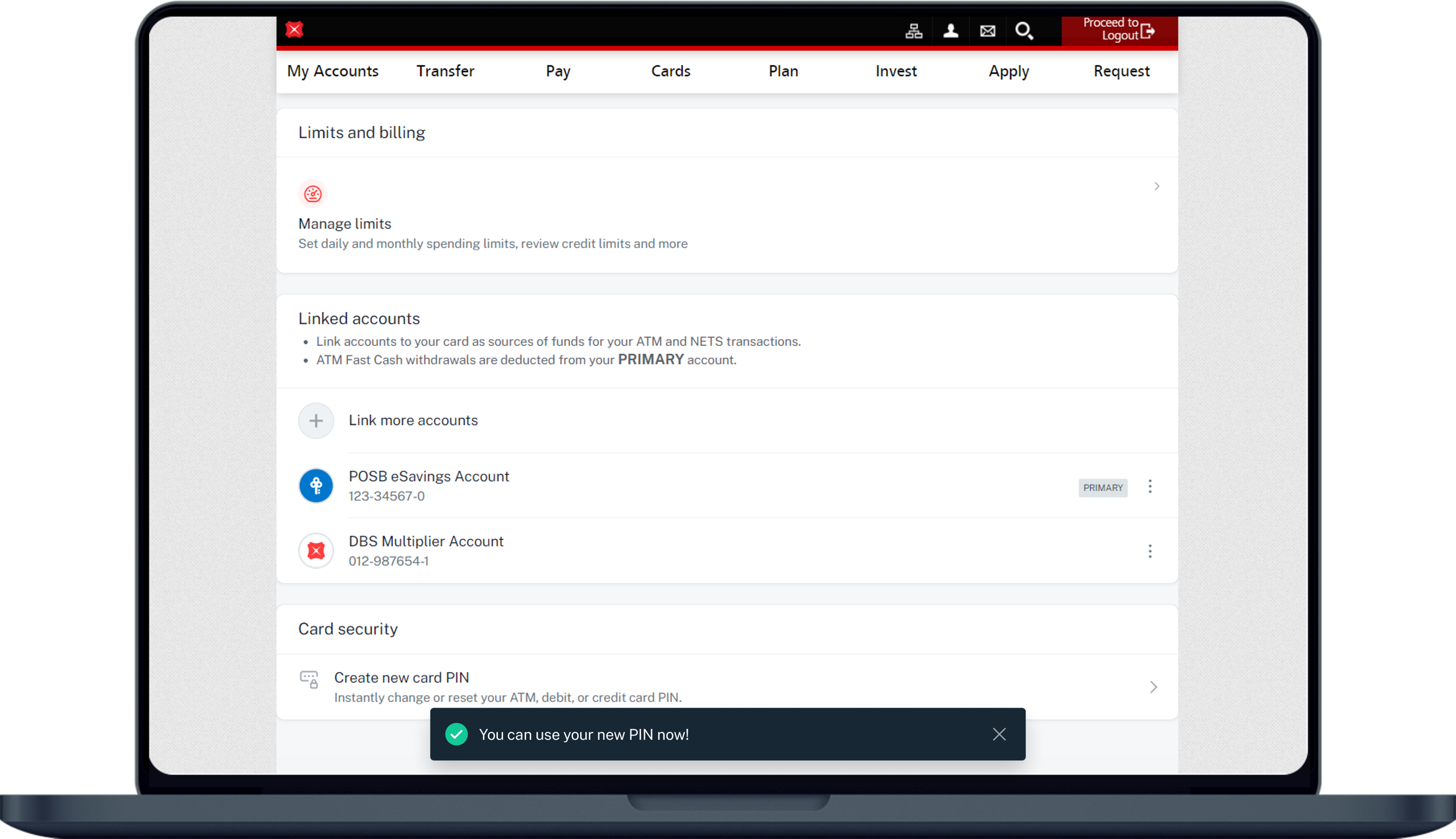Screen dimensions: 1456x839
Task: Click the Manage limits gauge icon
Action: point(313,194)
